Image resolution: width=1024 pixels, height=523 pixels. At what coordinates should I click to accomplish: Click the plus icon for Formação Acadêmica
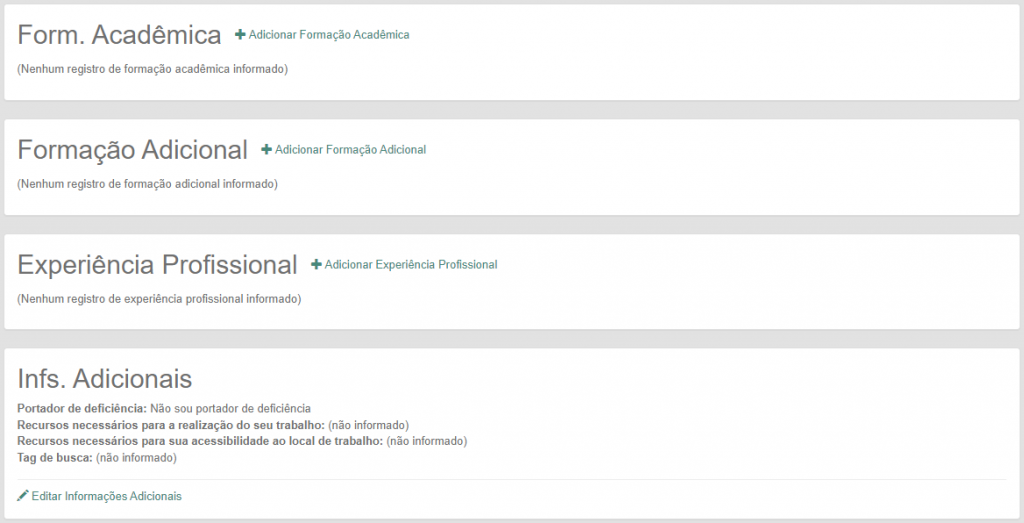240,35
